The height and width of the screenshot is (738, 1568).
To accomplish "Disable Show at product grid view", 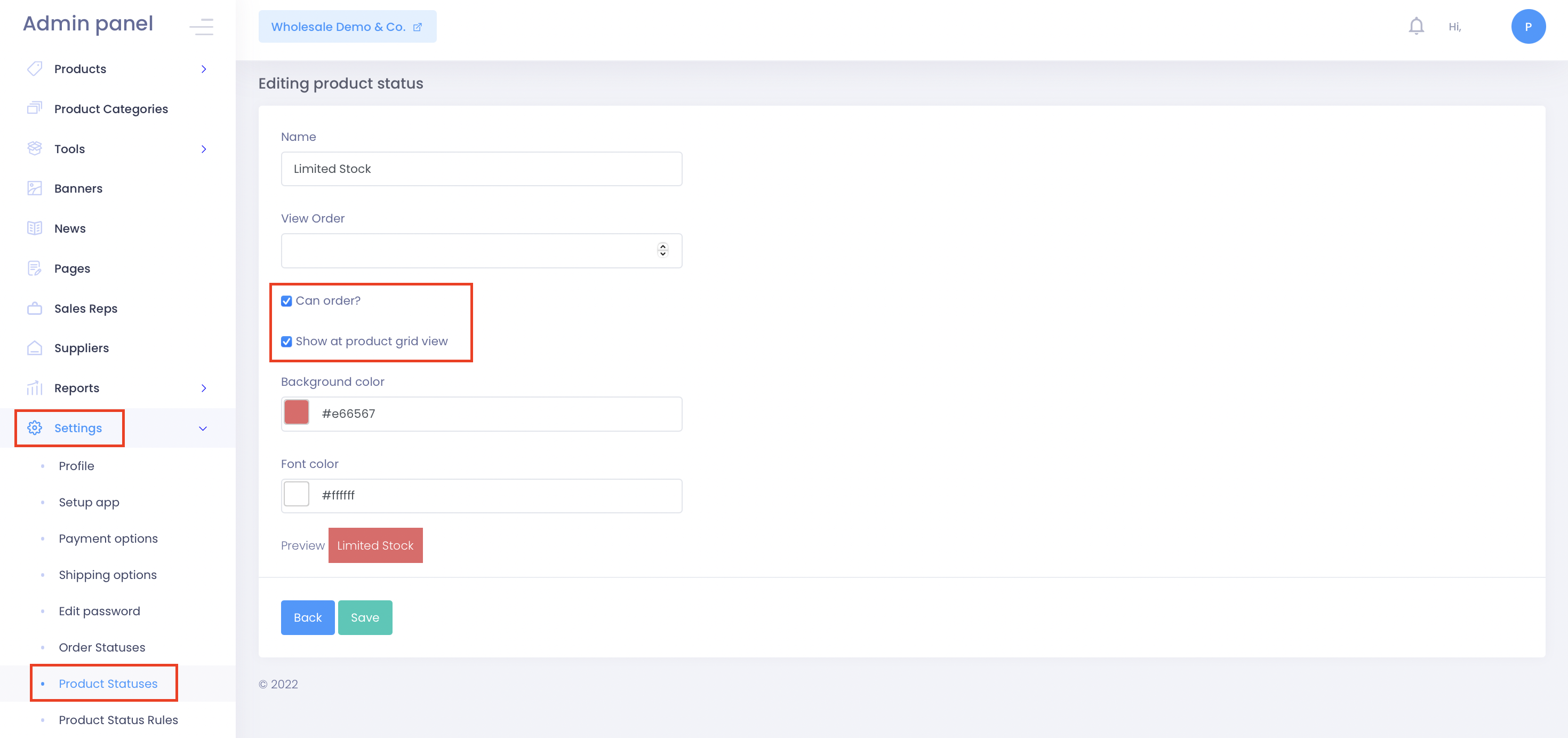I will pos(286,342).
